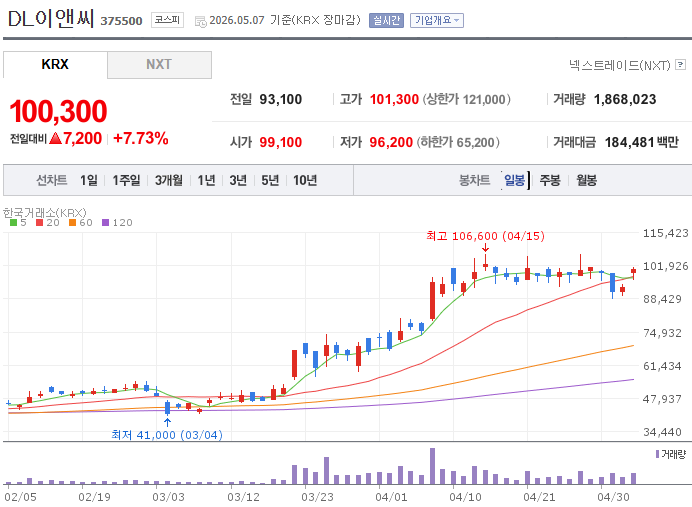692x507 pixels.
Task: Click the 넥스트레이드(NXT) link
Action: (x=620, y=65)
